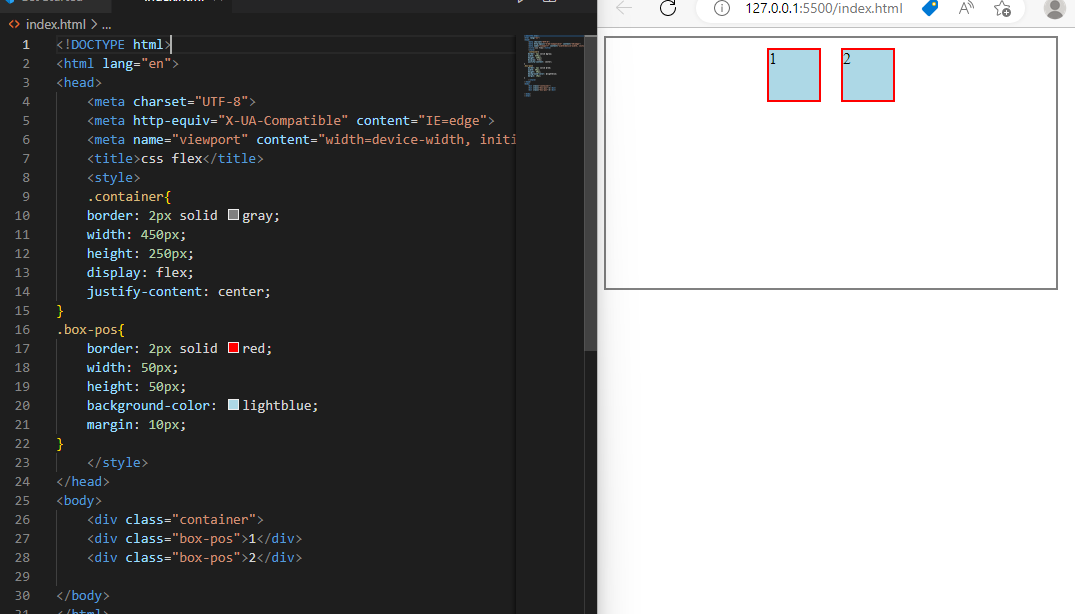Reload the page in the browser
The width and height of the screenshot is (1075, 614).
pyautogui.click(x=668, y=8)
